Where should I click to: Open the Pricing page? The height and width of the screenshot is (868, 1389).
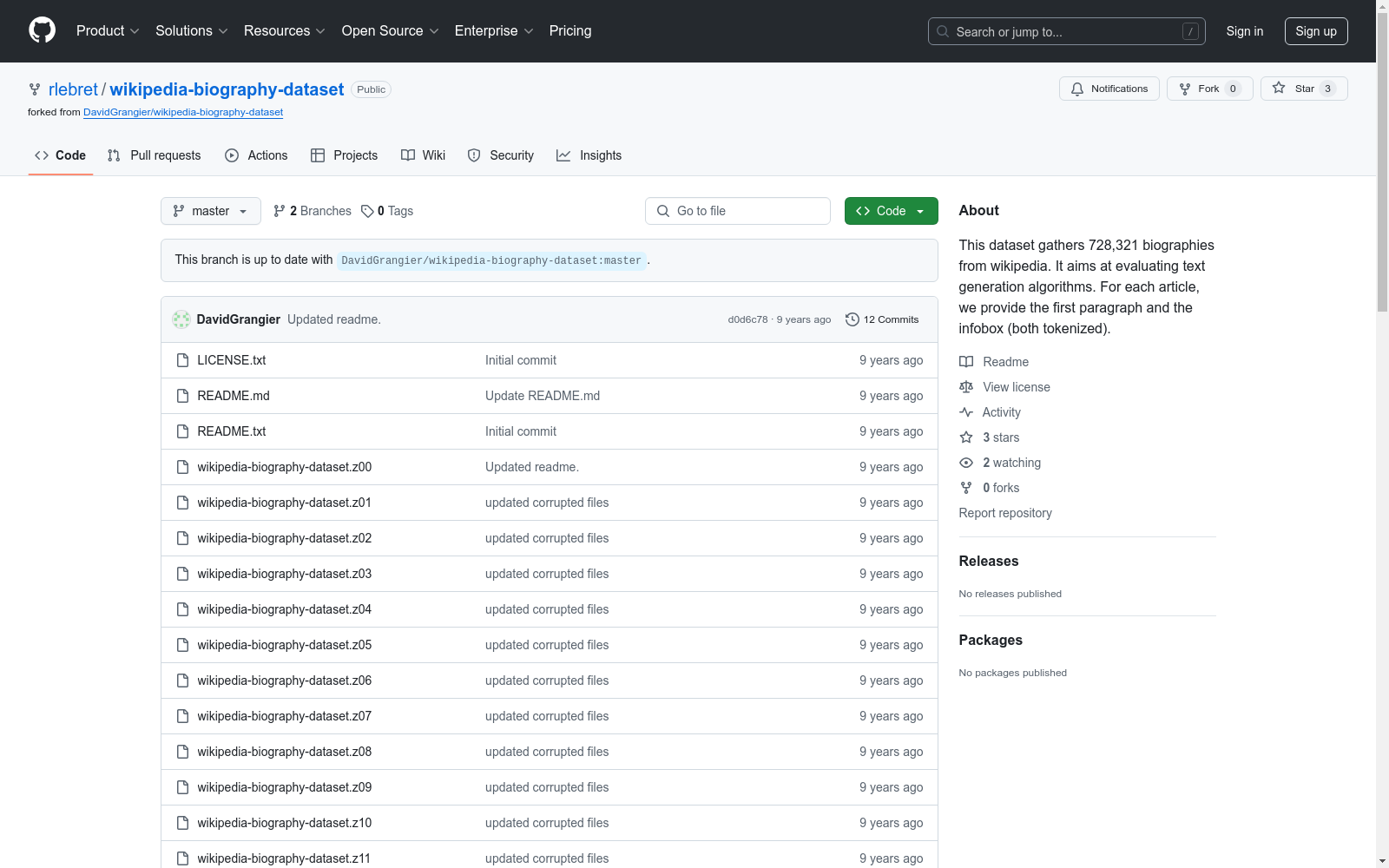[570, 30]
